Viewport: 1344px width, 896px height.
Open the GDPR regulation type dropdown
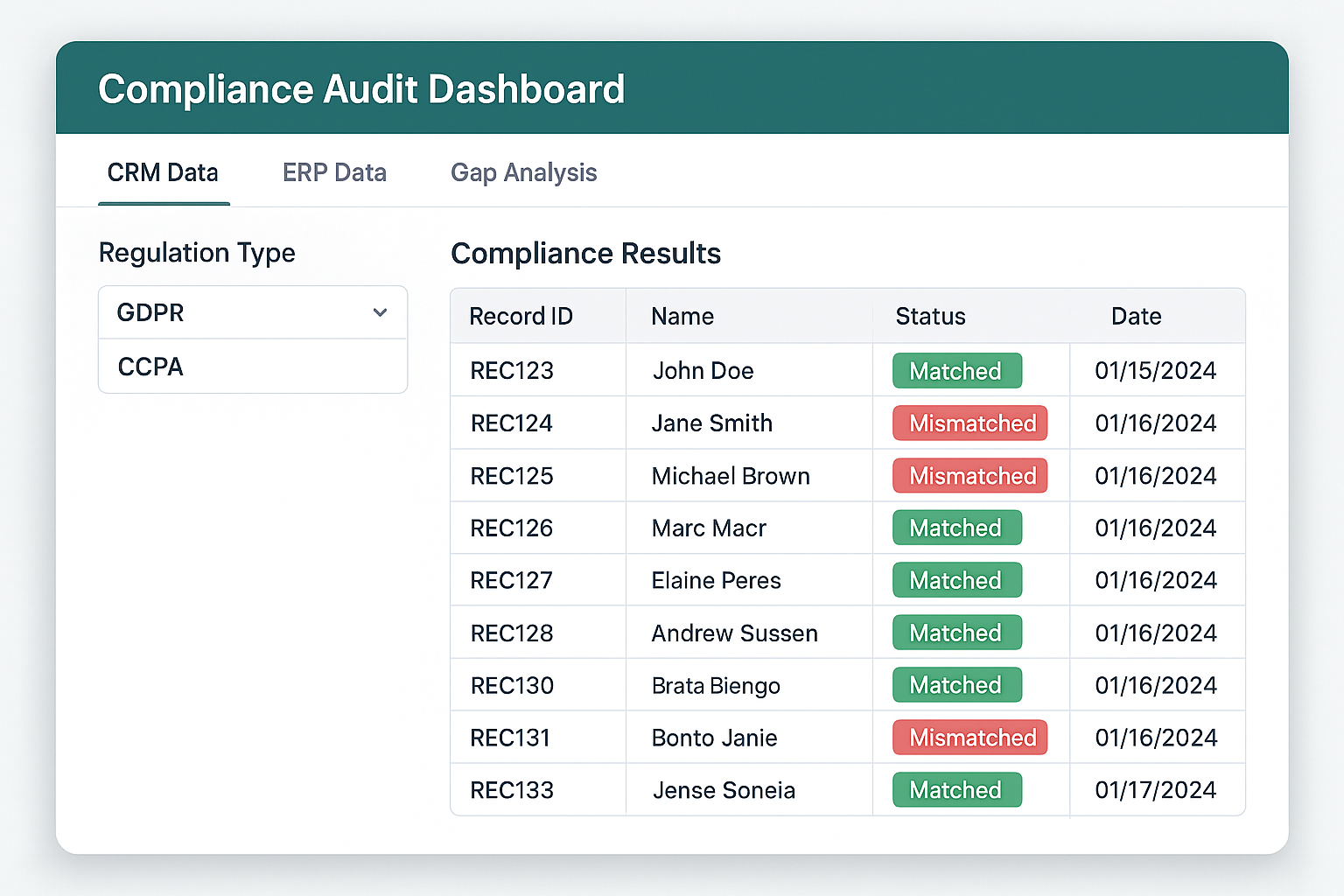pyautogui.click(x=252, y=312)
